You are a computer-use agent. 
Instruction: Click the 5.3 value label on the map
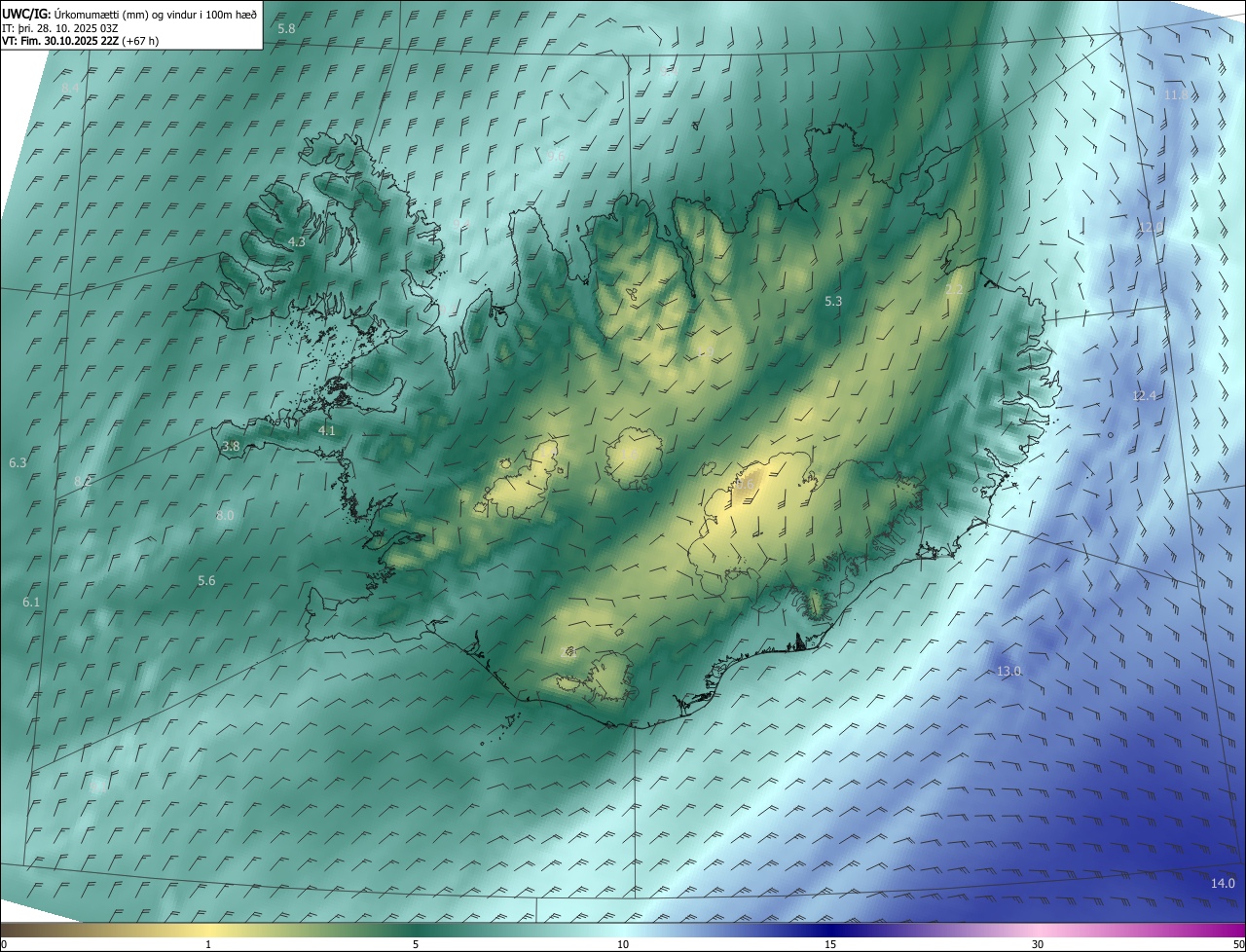click(x=833, y=302)
